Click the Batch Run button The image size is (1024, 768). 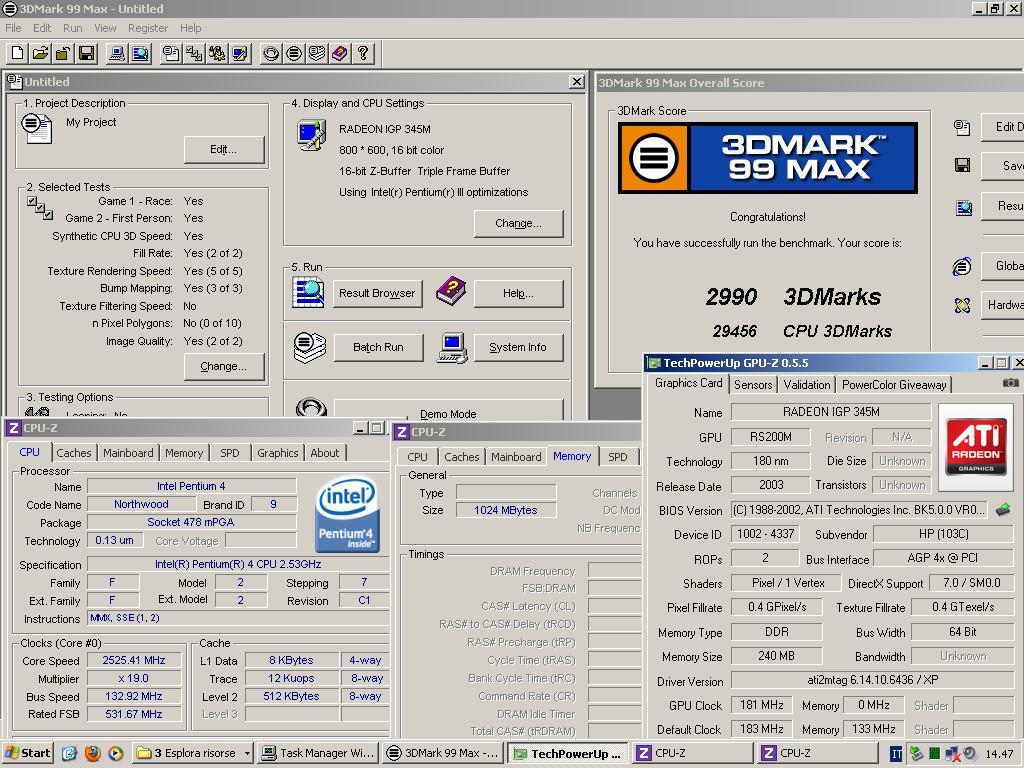coord(378,347)
